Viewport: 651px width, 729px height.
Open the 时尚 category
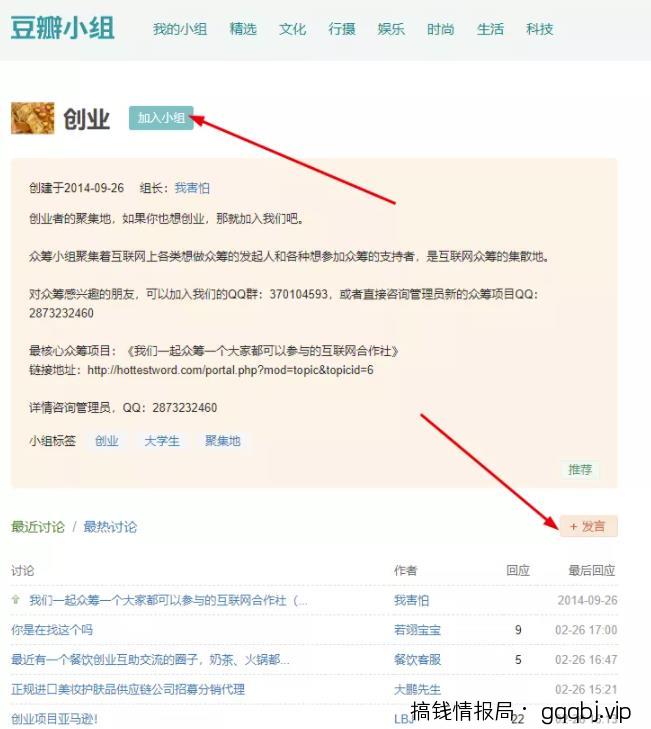point(440,29)
